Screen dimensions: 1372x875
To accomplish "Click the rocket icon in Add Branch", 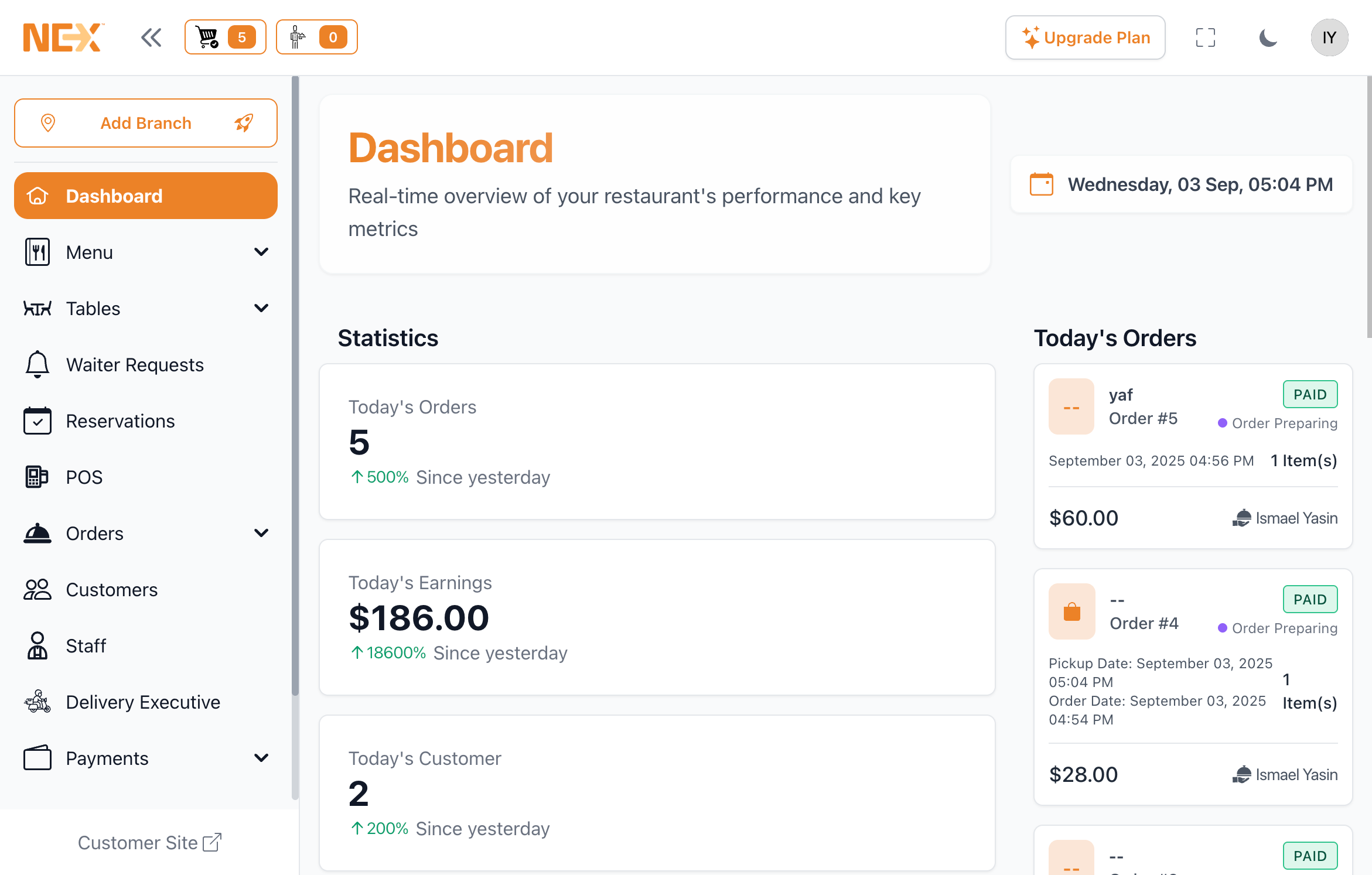I will point(244,123).
